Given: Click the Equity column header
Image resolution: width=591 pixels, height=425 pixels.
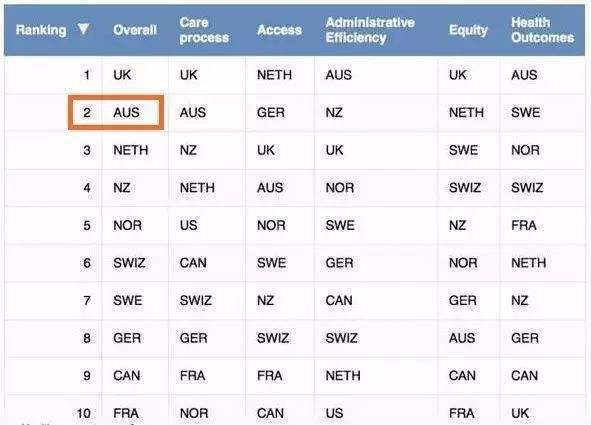Looking at the screenshot, I should click(468, 30).
